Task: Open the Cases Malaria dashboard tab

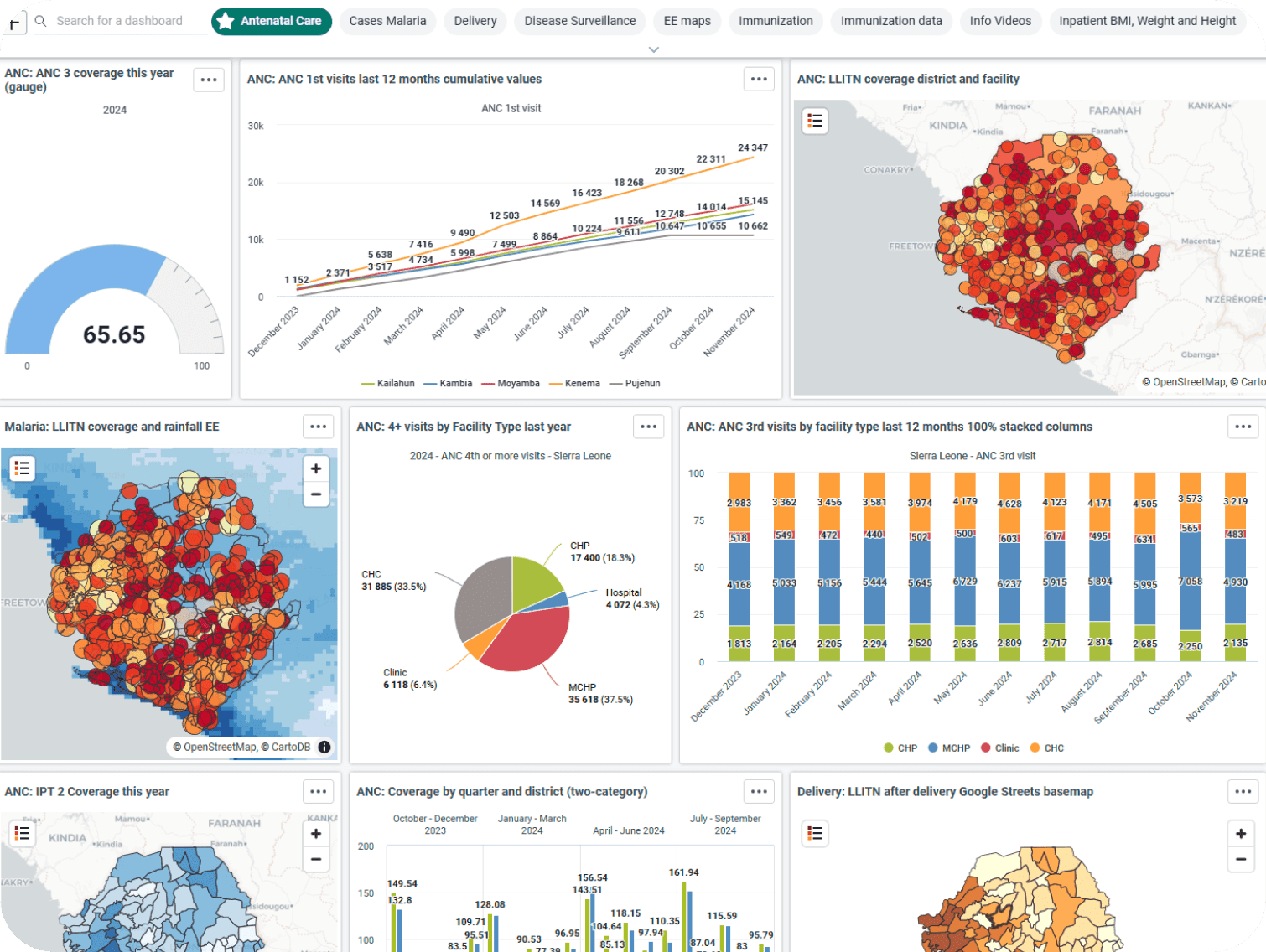Action: 387,21
